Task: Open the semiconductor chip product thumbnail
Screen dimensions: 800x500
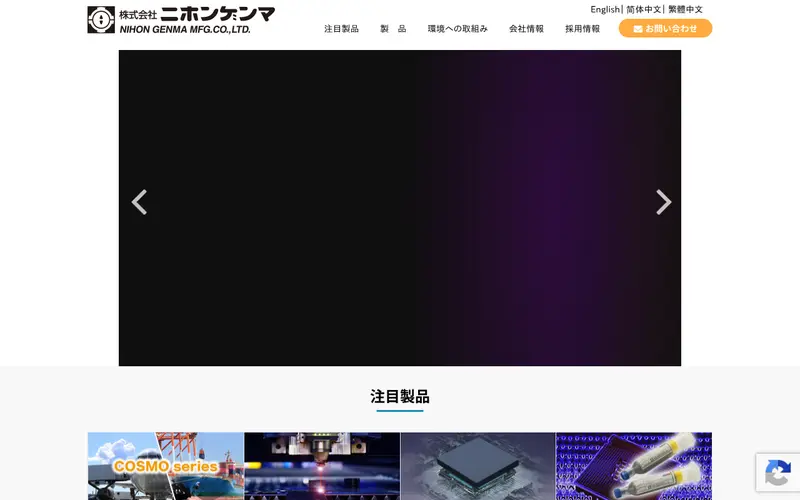Action: coord(478,466)
